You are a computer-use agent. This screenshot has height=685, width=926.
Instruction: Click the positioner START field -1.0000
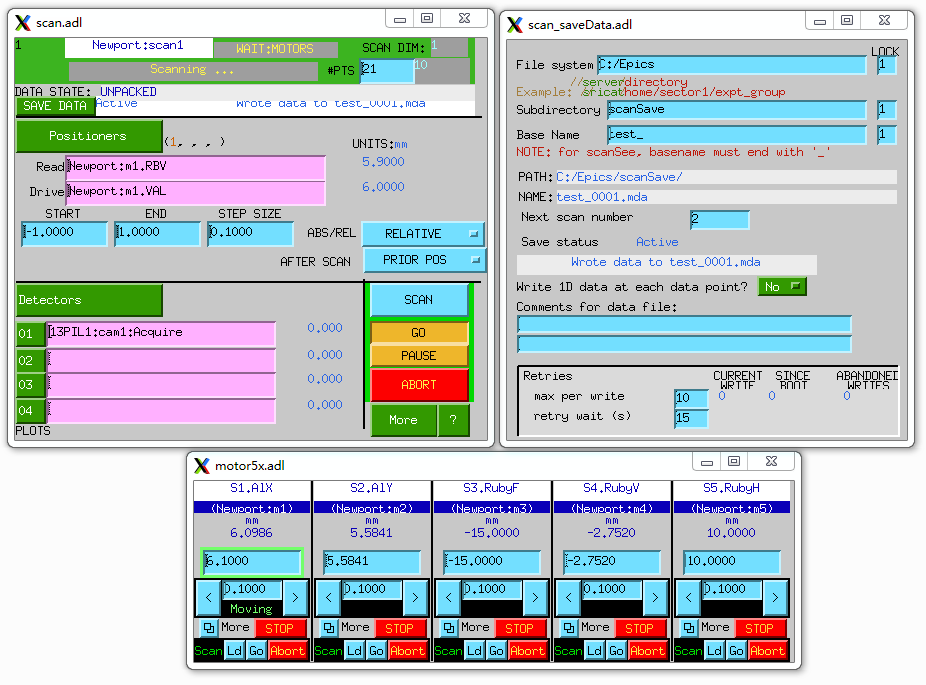tap(64, 233)
